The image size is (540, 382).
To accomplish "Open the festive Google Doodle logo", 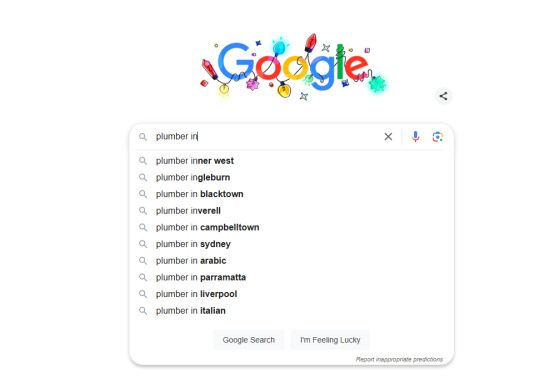I will pos(293,66).
